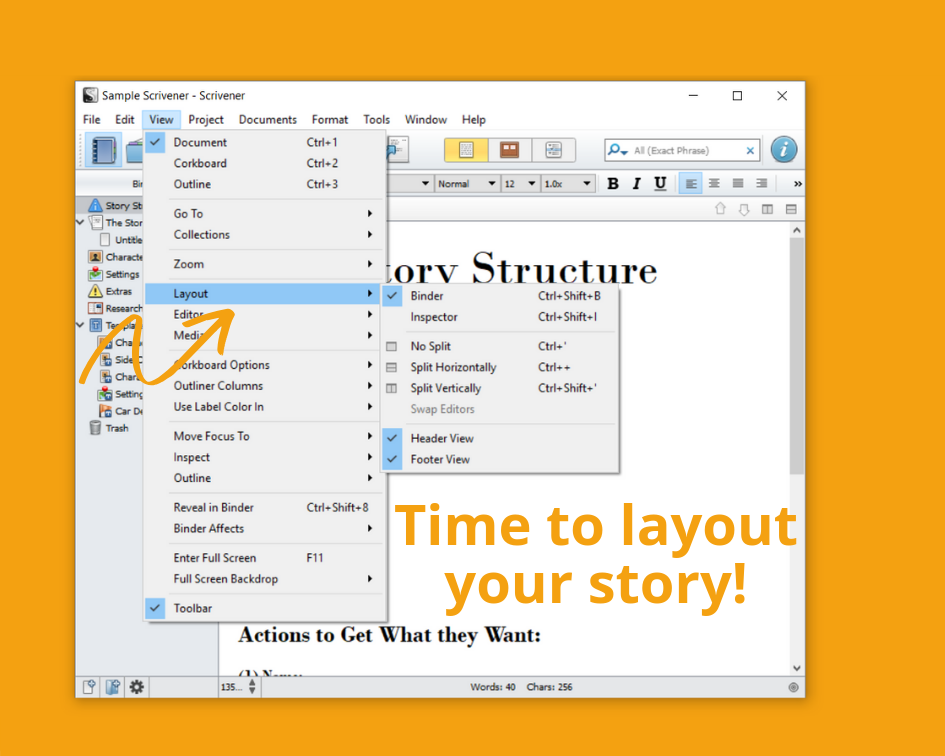Choose No Split in Layout submenu
The image size is (945, 756).
500,346
